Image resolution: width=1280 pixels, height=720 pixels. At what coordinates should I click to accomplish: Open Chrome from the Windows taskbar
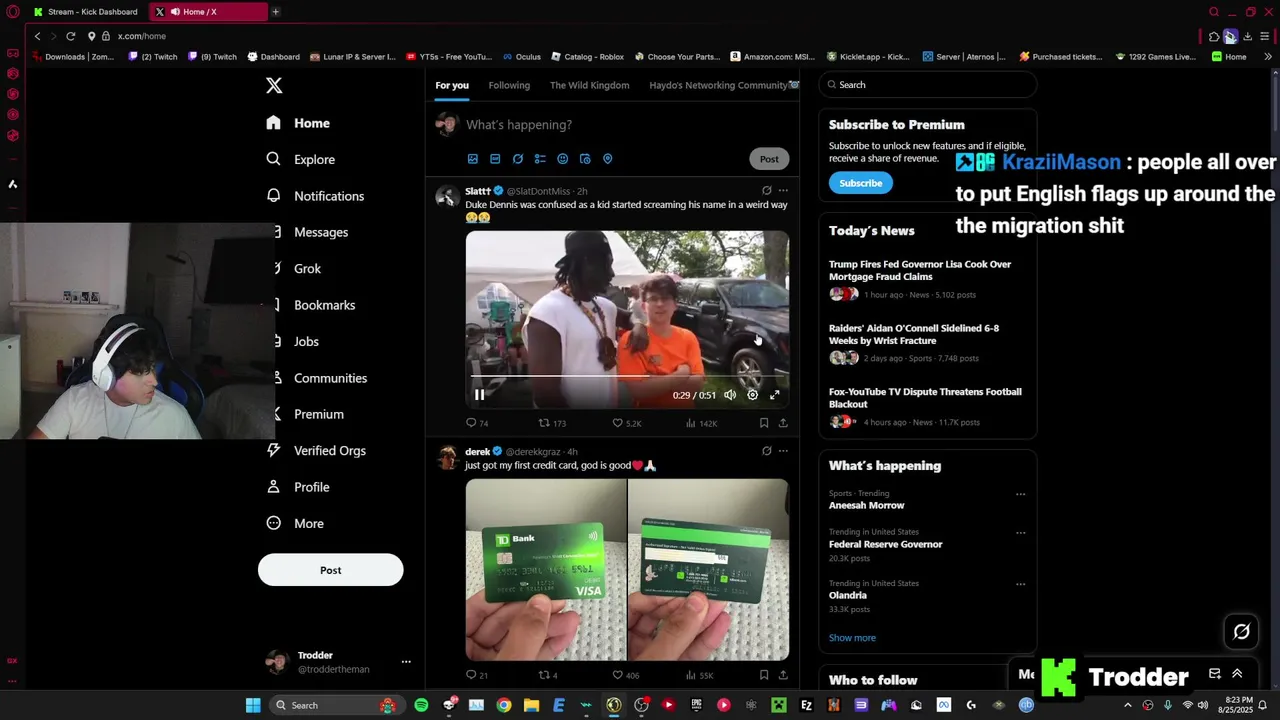click(504, 705)
